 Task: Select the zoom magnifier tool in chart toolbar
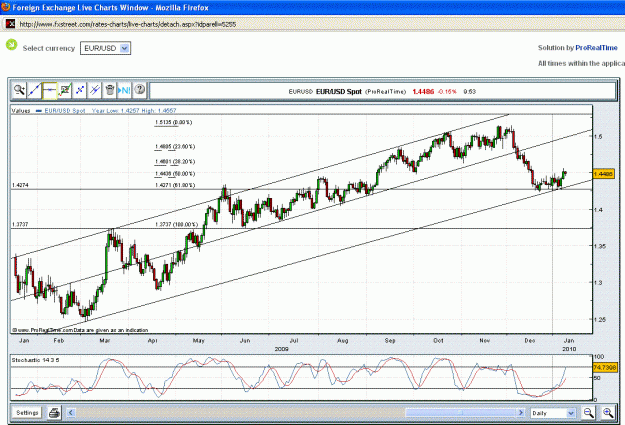[19, 90]
